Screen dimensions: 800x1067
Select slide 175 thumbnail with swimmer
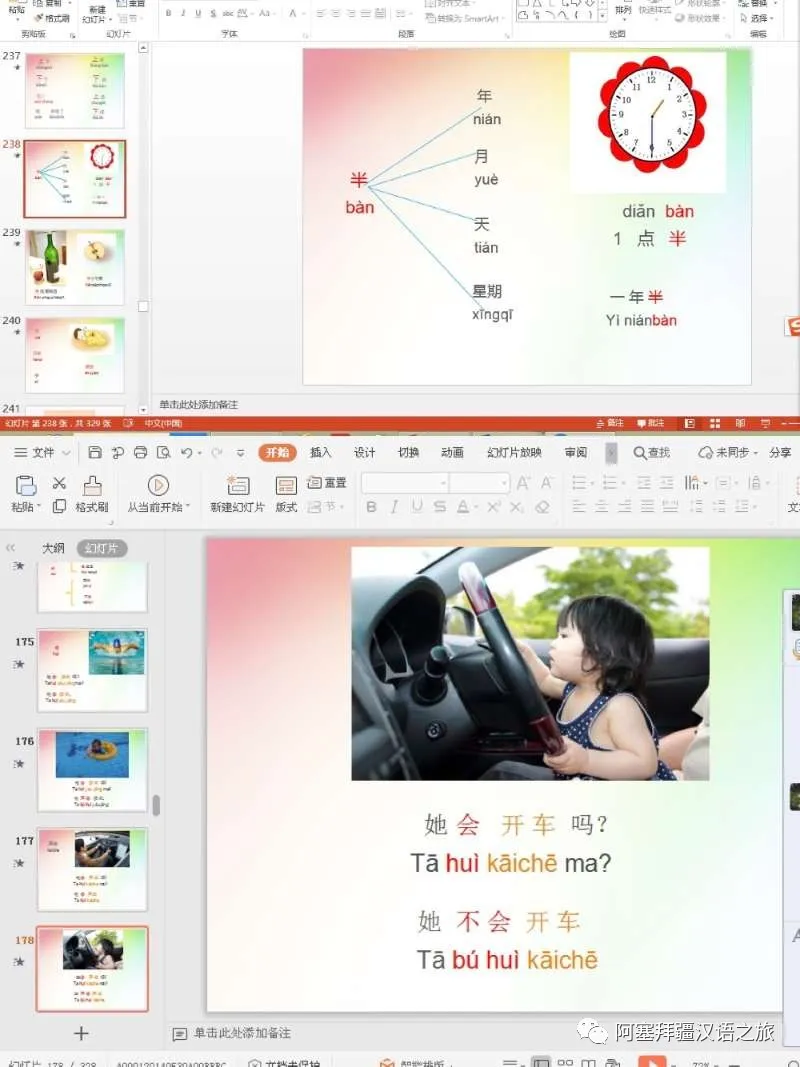tap(93, 670)
